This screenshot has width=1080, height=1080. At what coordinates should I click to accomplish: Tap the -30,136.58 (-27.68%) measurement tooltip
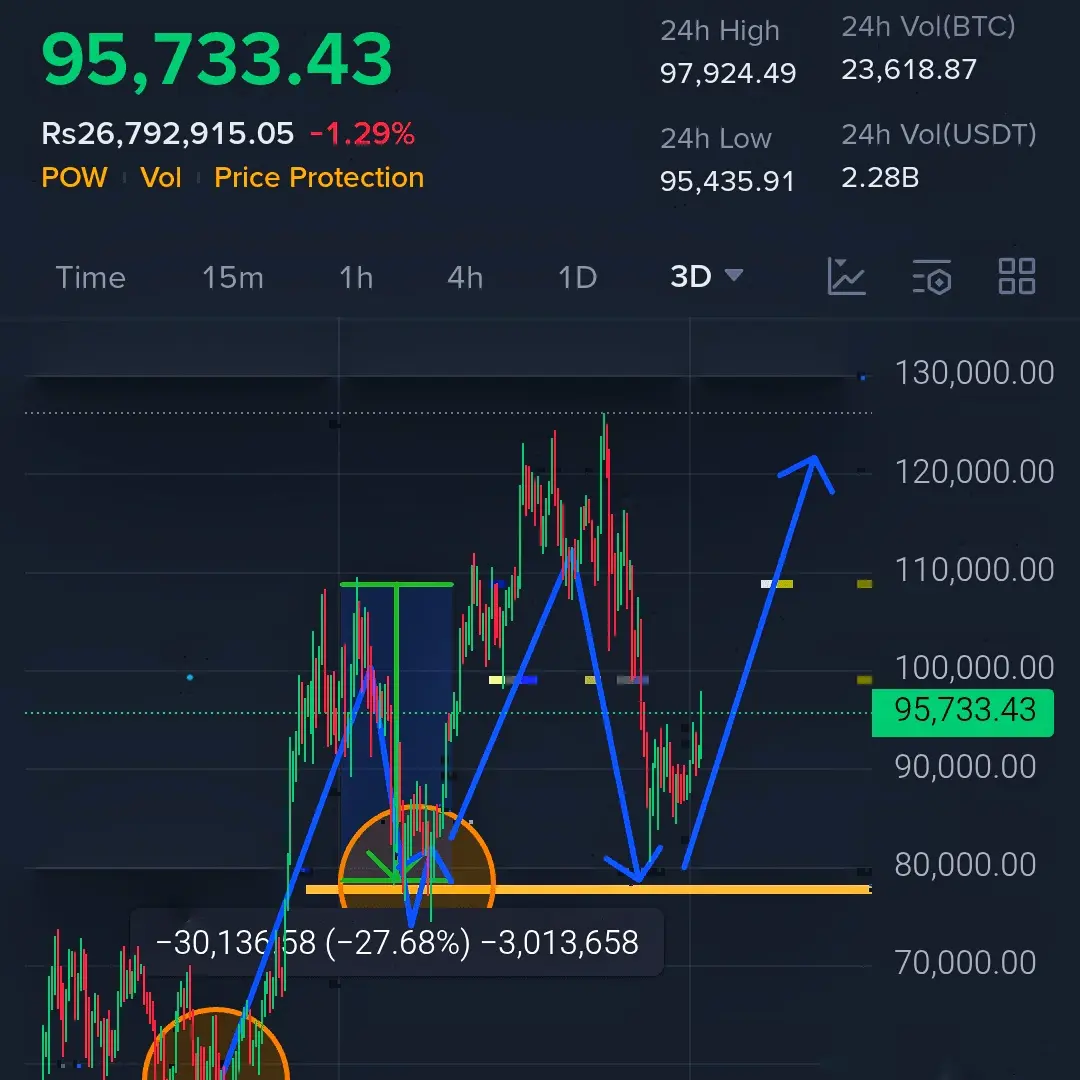397,942
